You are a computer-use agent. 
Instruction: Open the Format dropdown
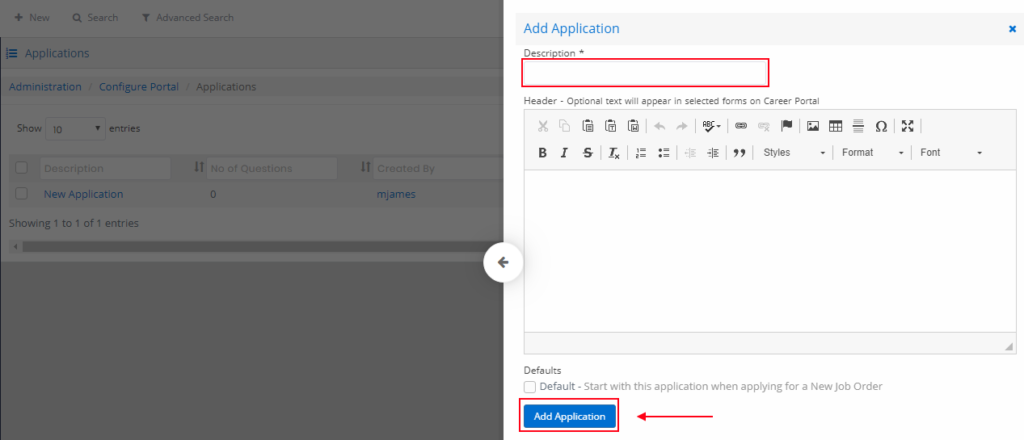tap(872, 153)
